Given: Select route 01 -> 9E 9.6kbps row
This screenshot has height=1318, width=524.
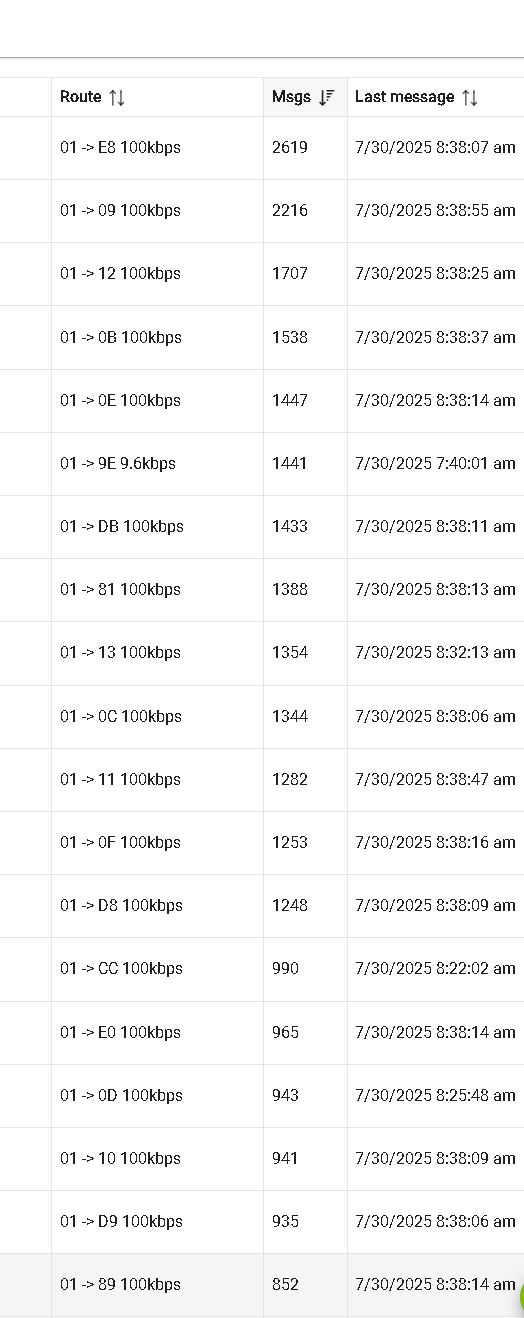Looking at the screenshot, I should [262, 464].
